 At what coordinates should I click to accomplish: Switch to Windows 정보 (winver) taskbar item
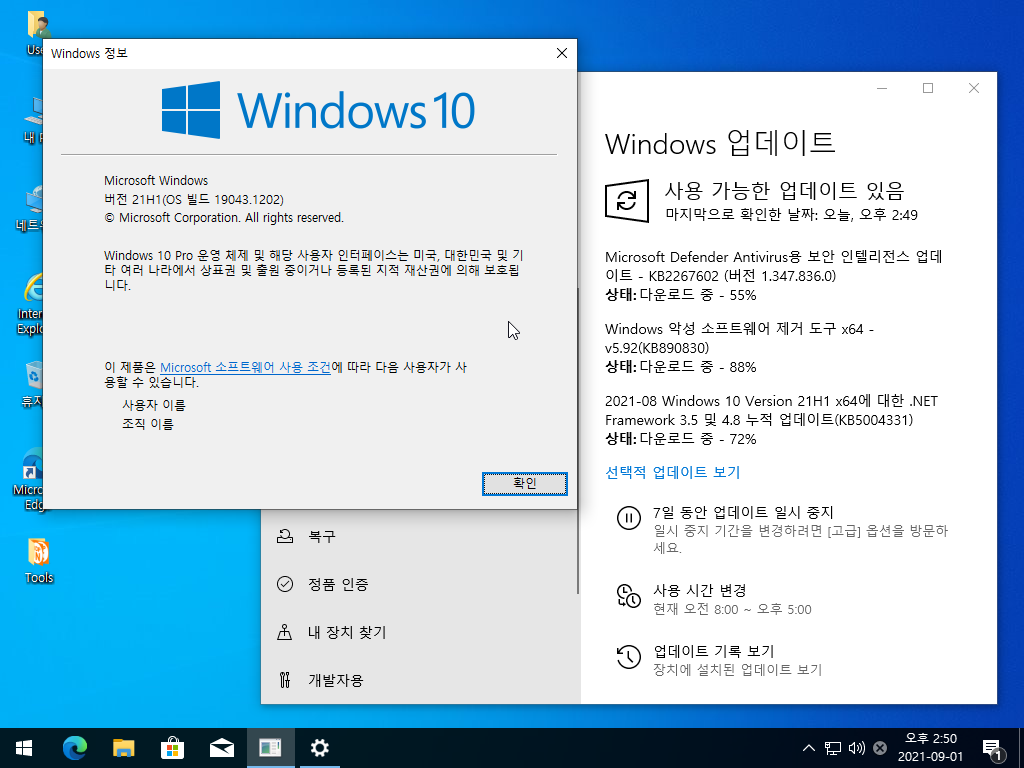[270, 748]
